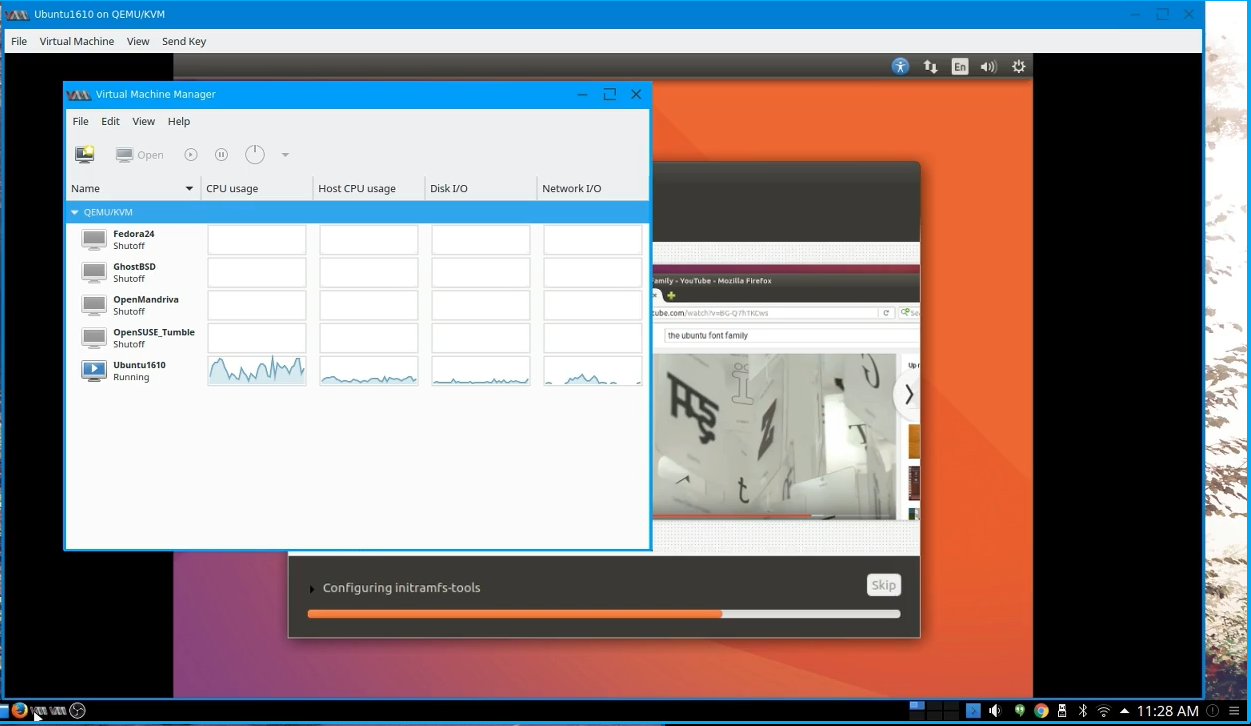This screenshot has width=1251, height=726.
Task: Open host volume control tray icon
Action: tap(995, 711)
